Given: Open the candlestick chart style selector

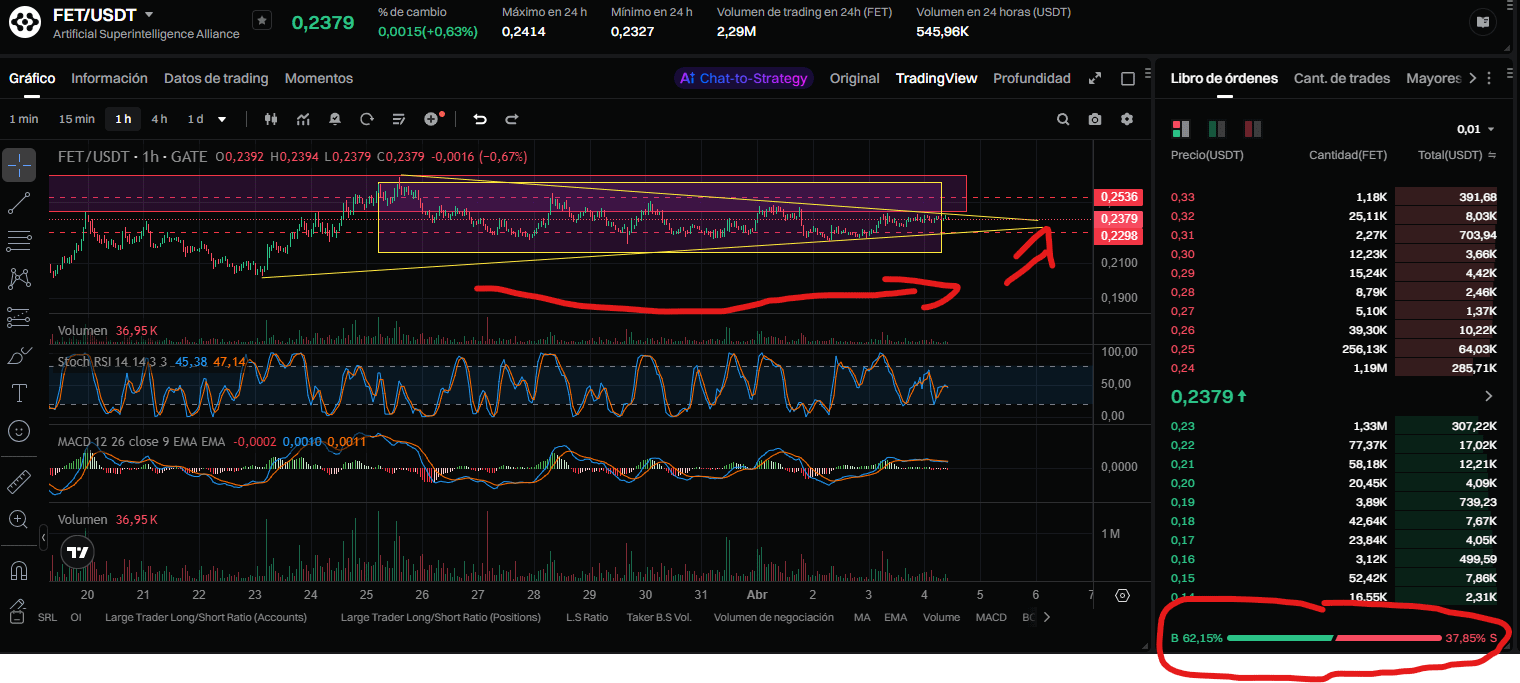Looking at the screenshot, I should tap(270, 119).
